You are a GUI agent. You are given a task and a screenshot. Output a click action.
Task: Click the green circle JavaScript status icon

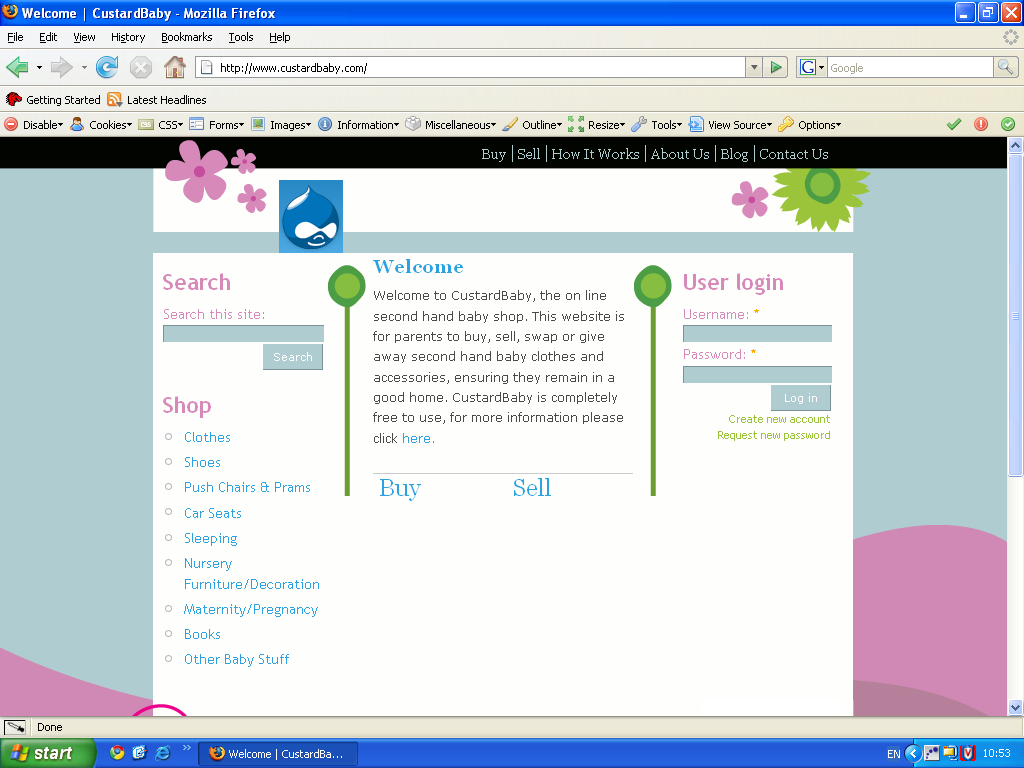(x=1008, y=124)
